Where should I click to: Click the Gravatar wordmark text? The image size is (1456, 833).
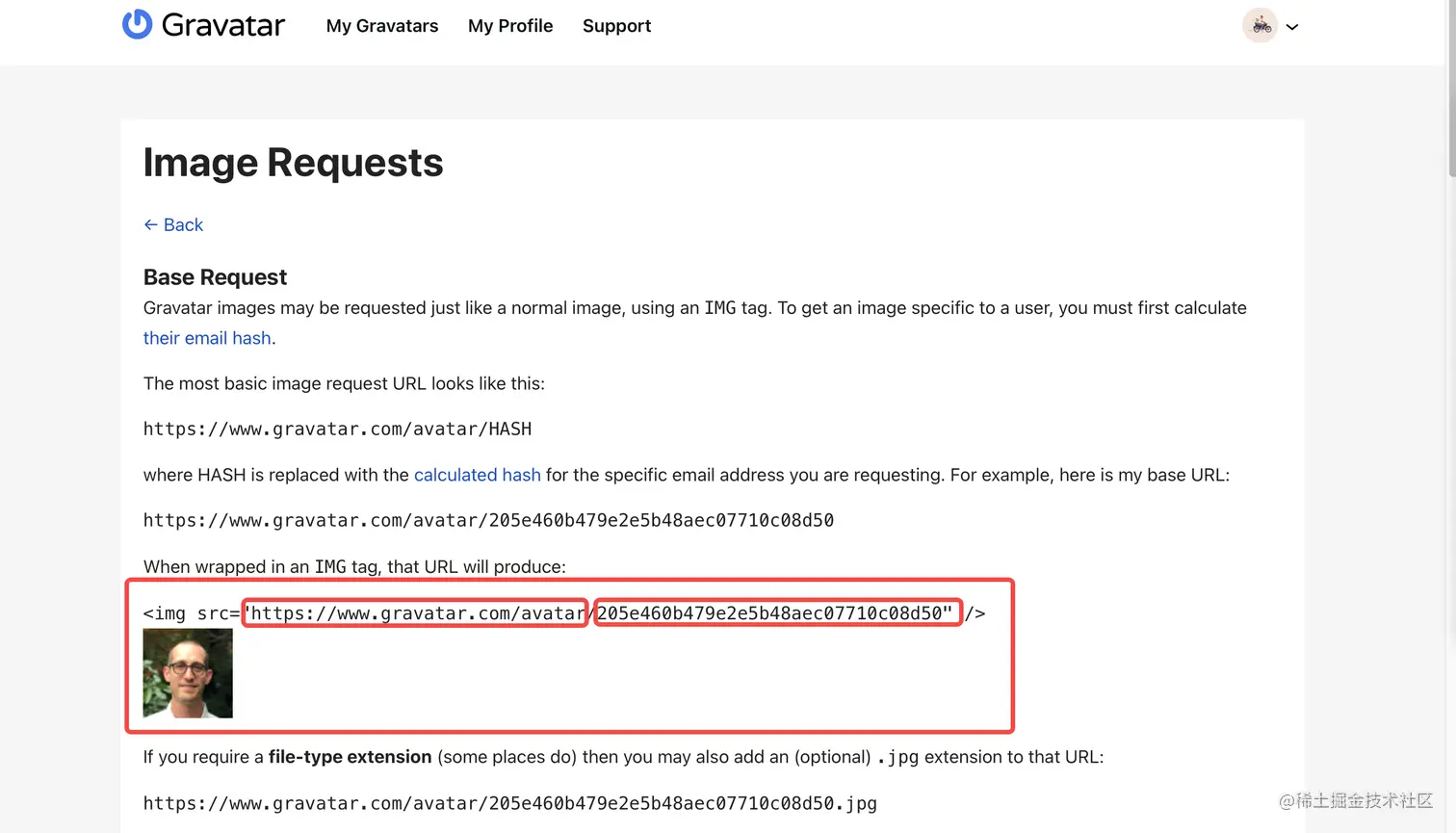pyautogui.click(x=223, y=25)
